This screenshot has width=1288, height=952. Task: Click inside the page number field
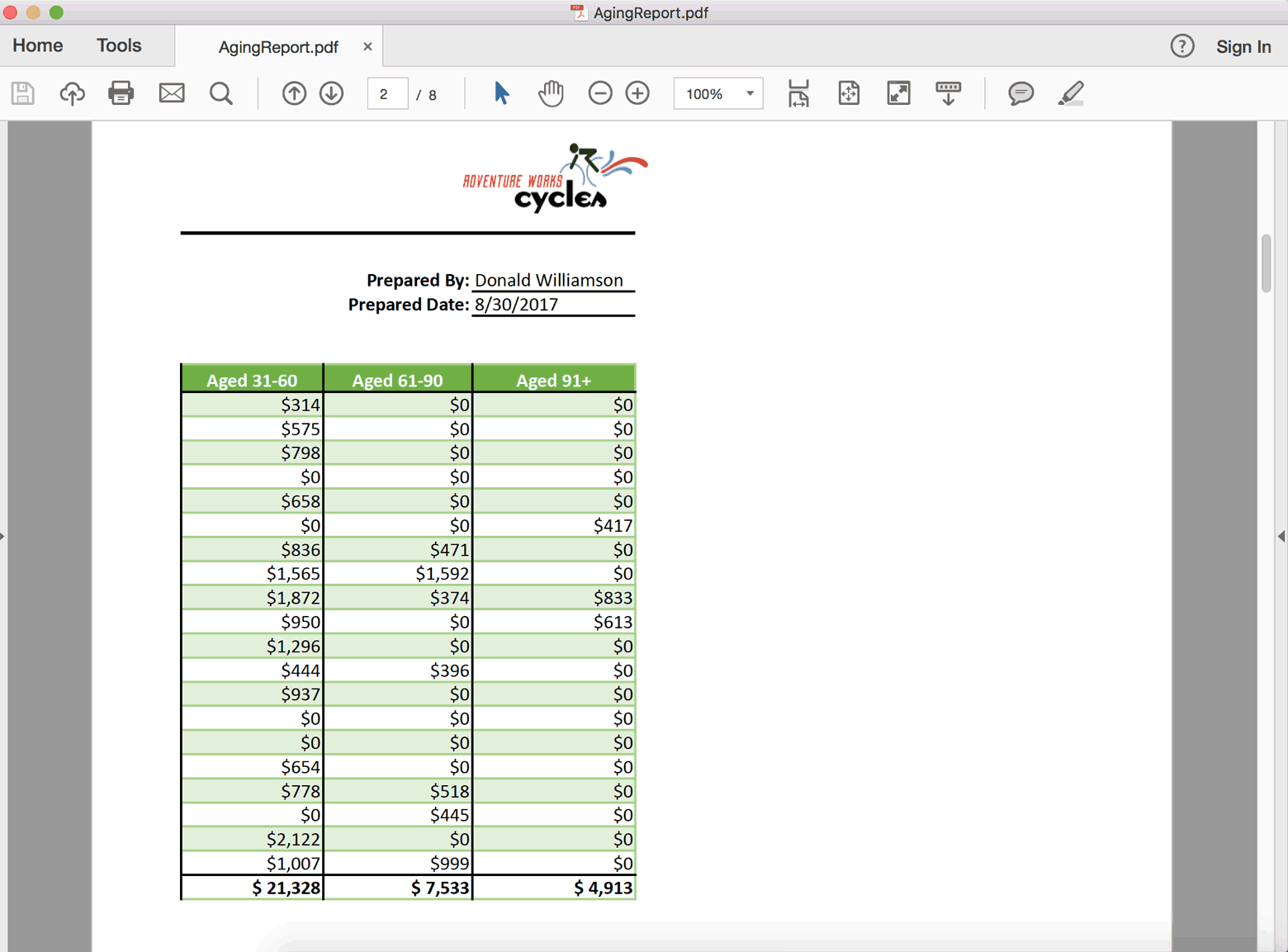tap(386, 93)
